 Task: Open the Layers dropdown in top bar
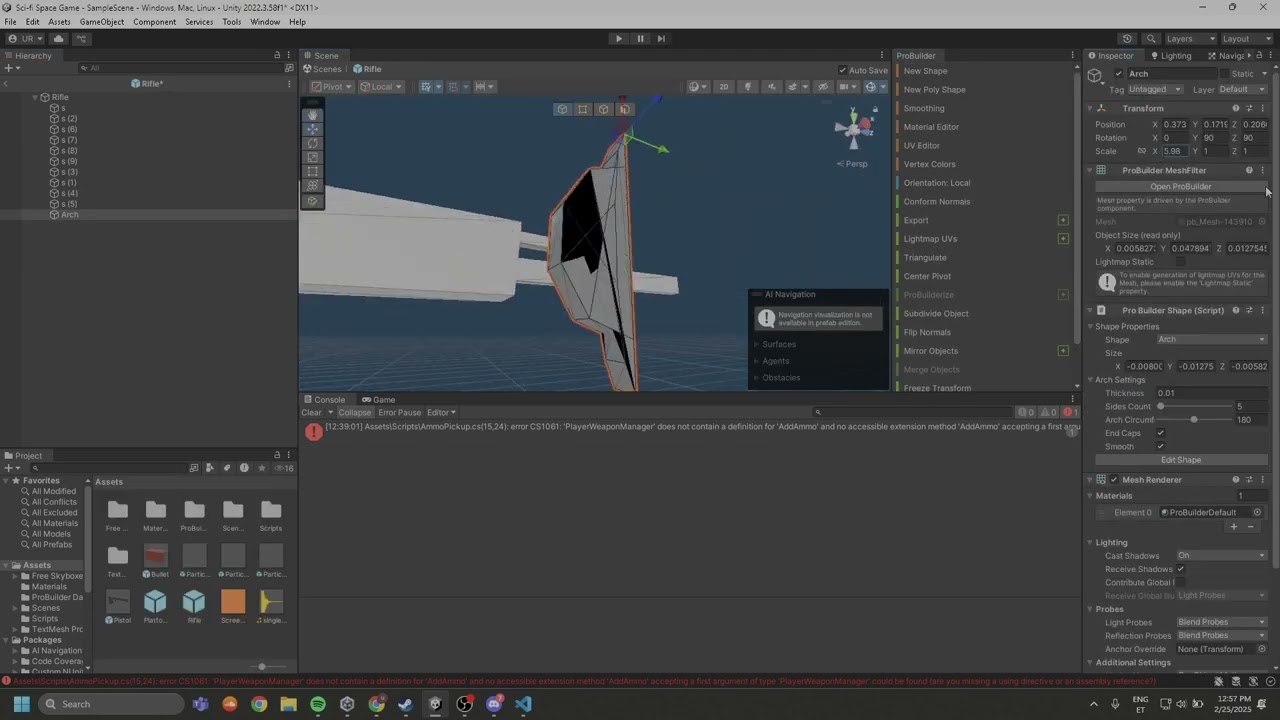[x=1190, y=38]
